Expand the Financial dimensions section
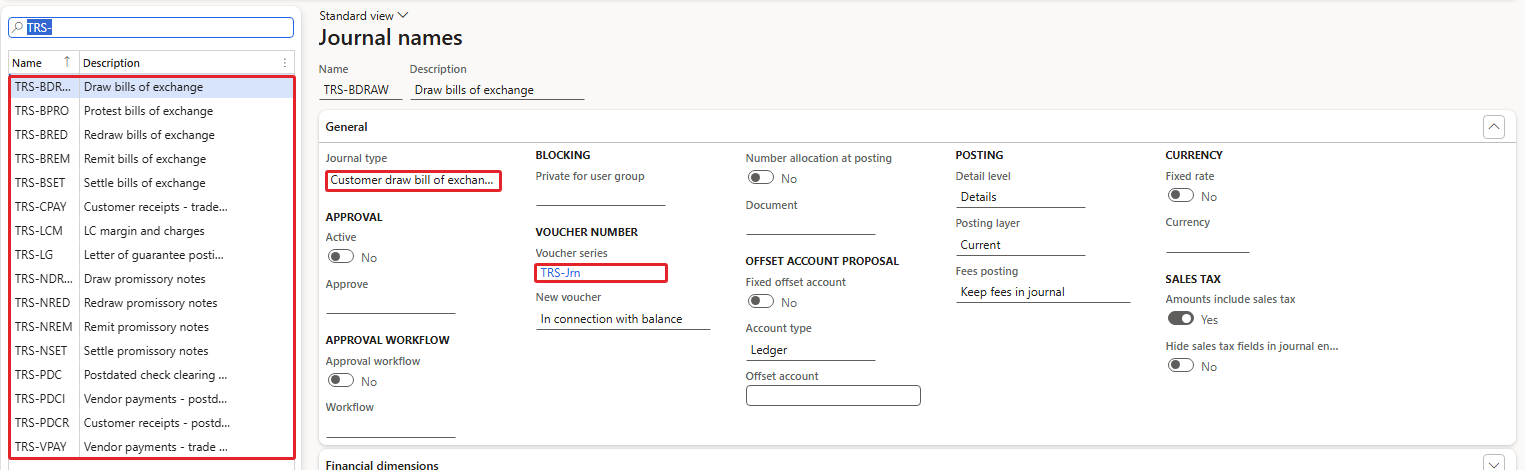This screenshot has height=470, width=1525. pyautogui.click(x=1493, y=465)
